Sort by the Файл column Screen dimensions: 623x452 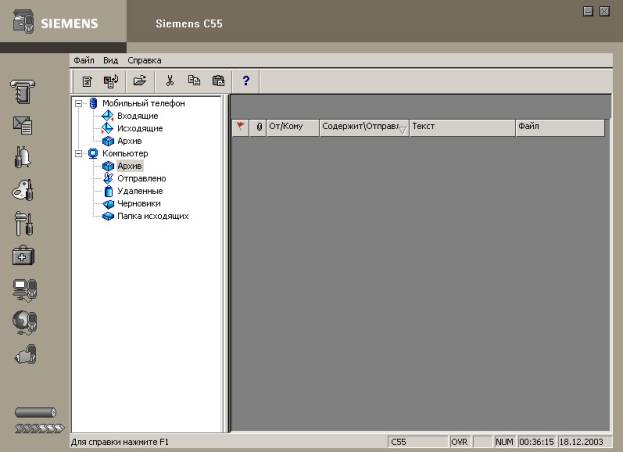click(560, 127)
